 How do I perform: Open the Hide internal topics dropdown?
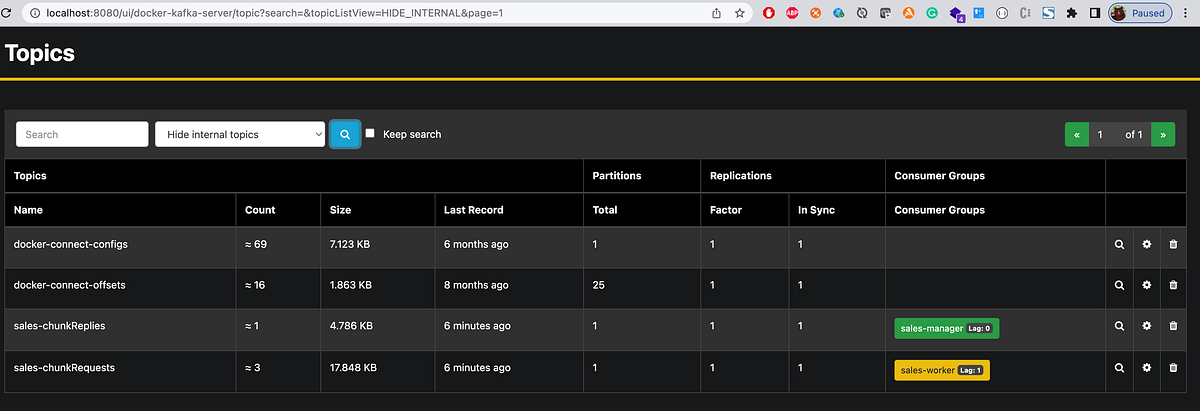pyautogui.click(x=240, y=134)
